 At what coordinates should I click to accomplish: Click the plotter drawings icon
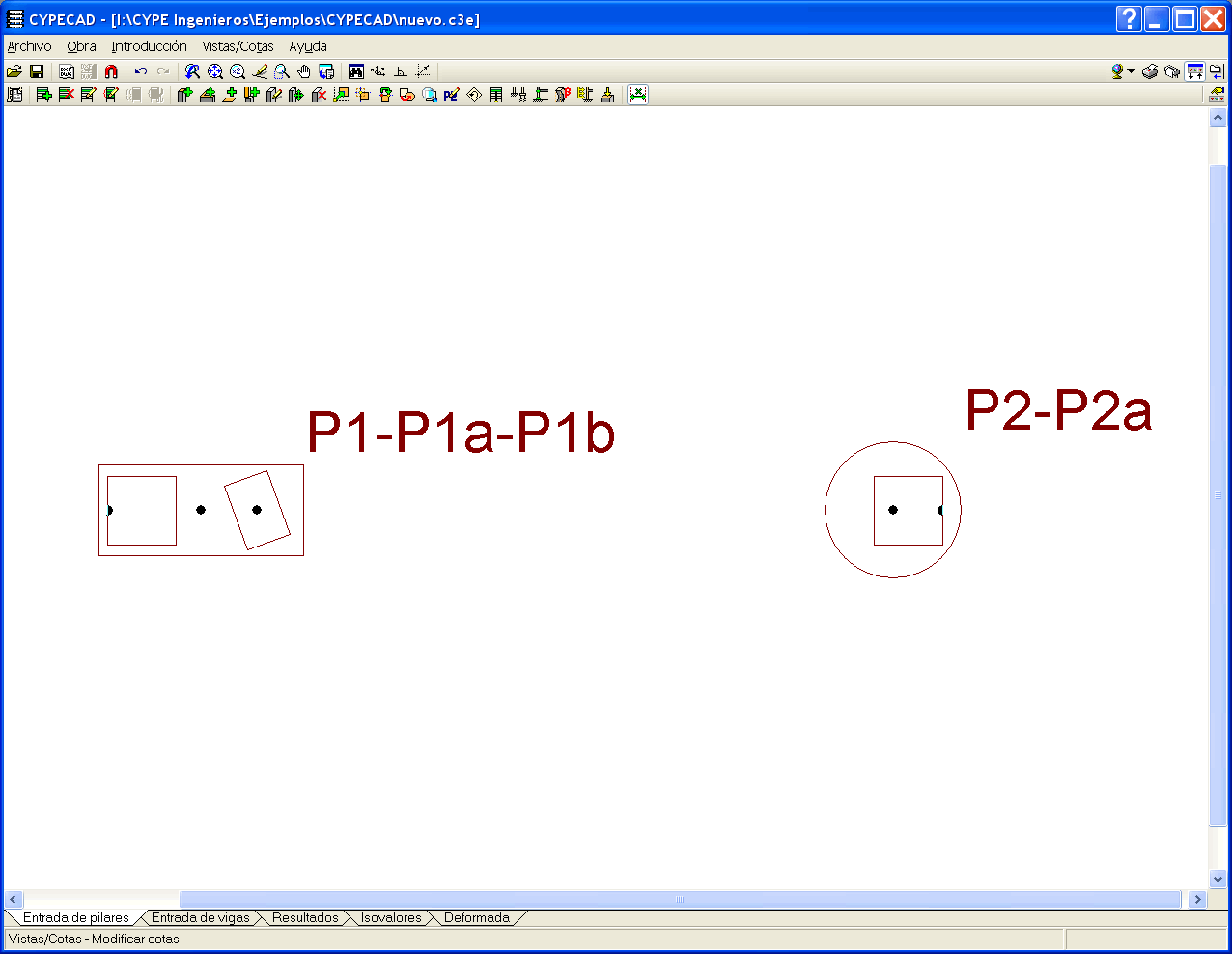tap(1172, 71)
